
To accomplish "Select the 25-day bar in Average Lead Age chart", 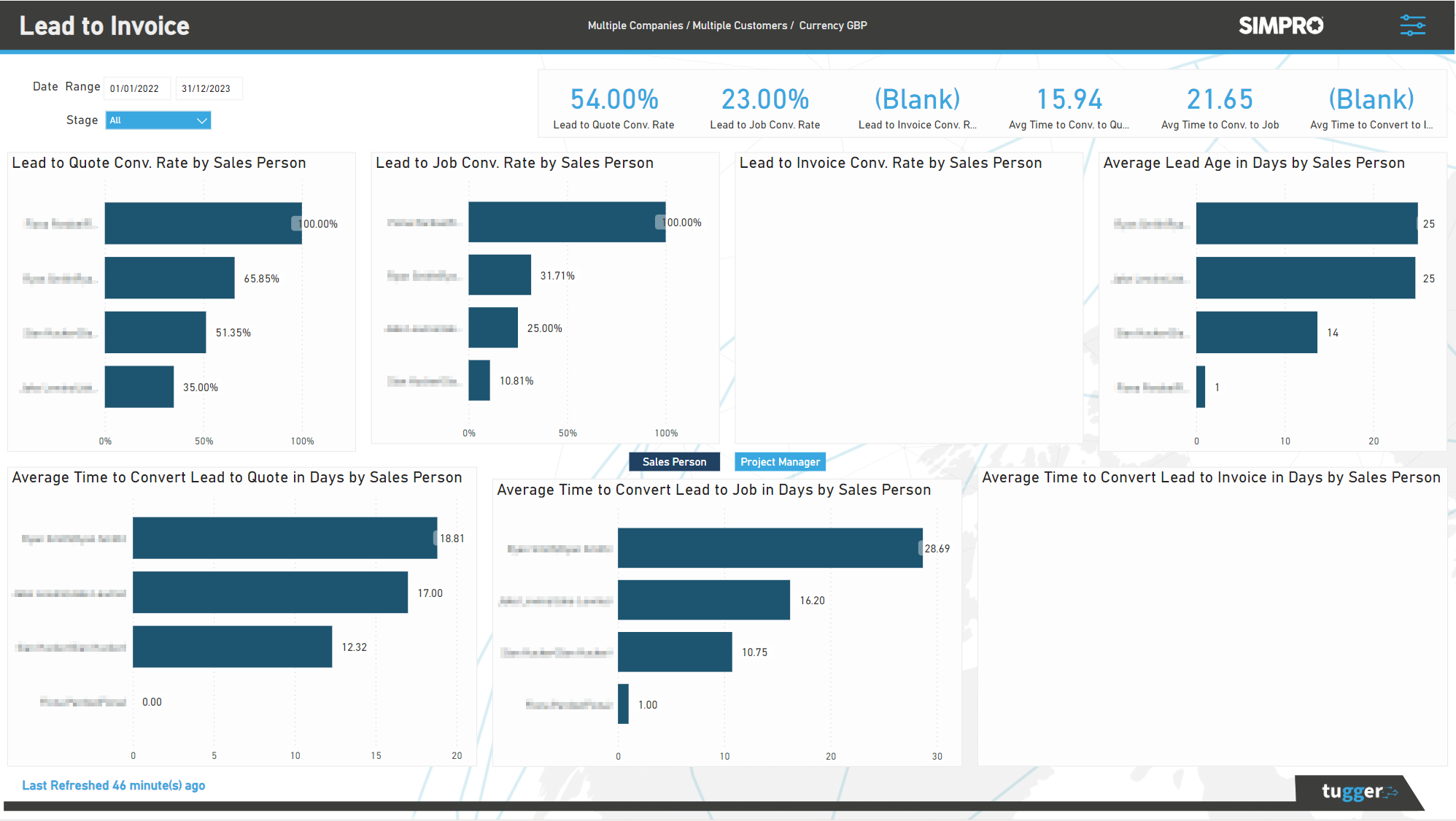I will (1306, 223).
